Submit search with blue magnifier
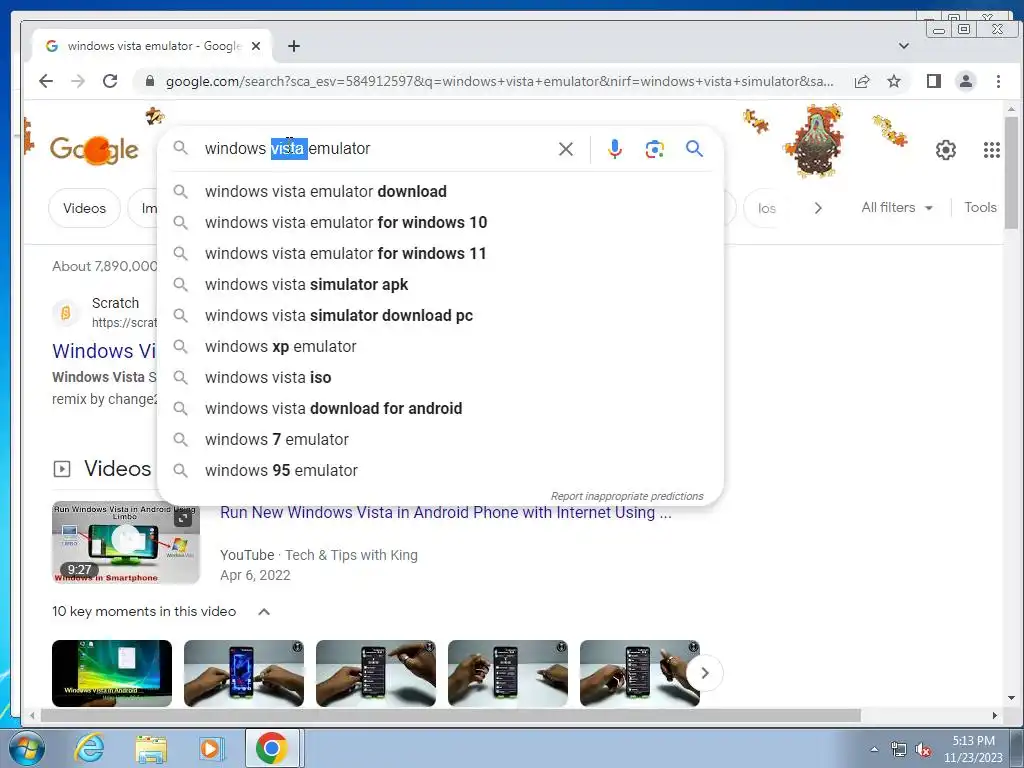 pyautogui.click(x=694, y=149)
